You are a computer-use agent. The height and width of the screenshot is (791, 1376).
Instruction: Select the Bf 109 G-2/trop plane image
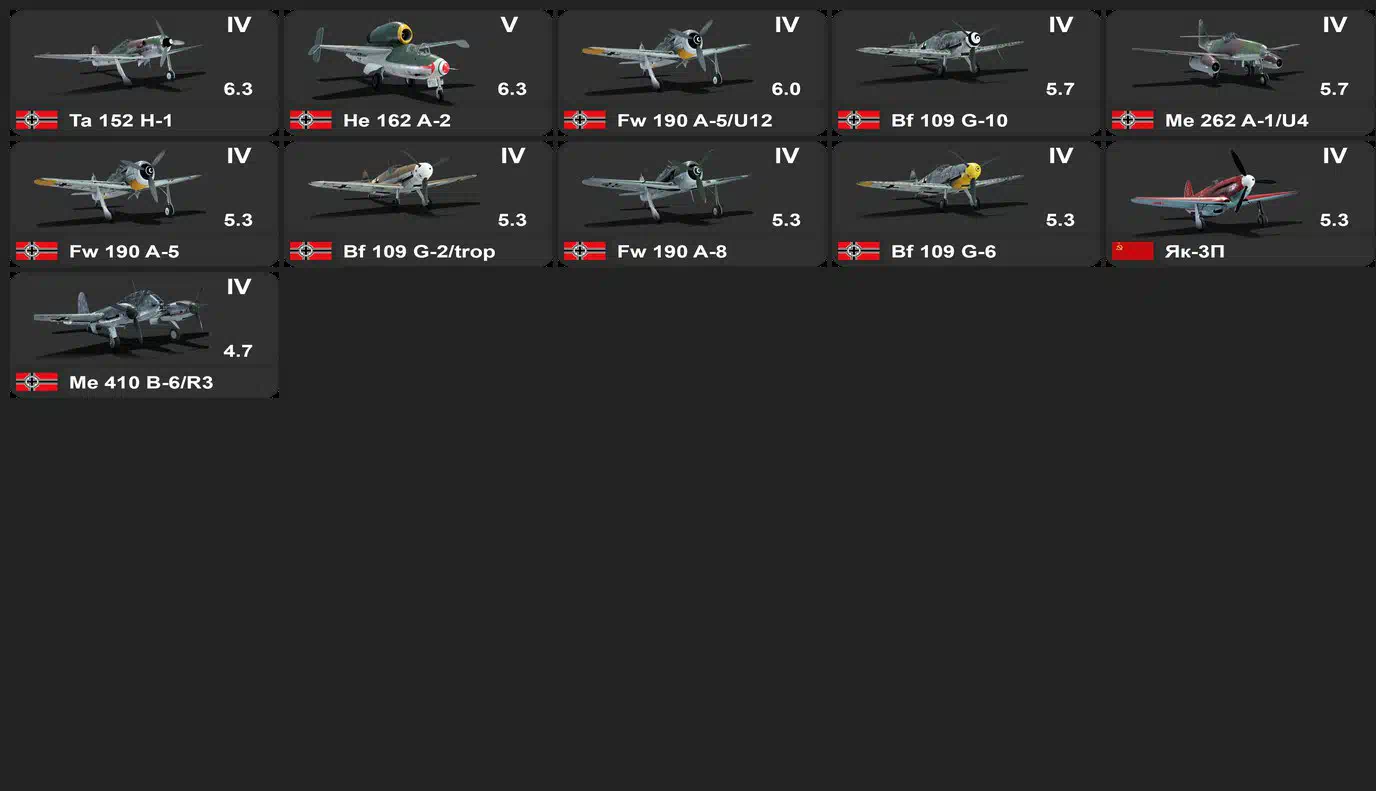click(x=393, y=190)
